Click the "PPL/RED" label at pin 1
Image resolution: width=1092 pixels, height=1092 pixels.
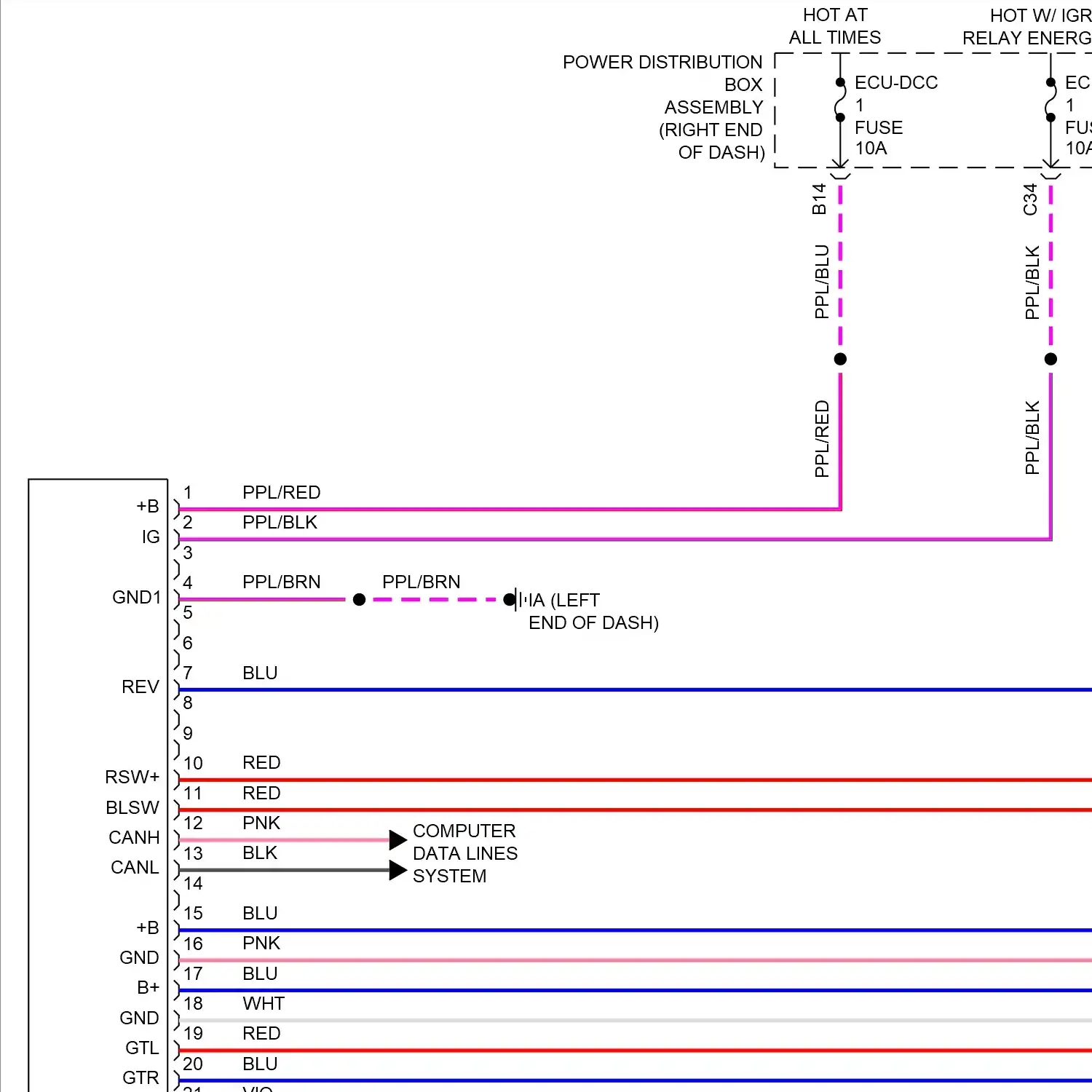[282, 493]
